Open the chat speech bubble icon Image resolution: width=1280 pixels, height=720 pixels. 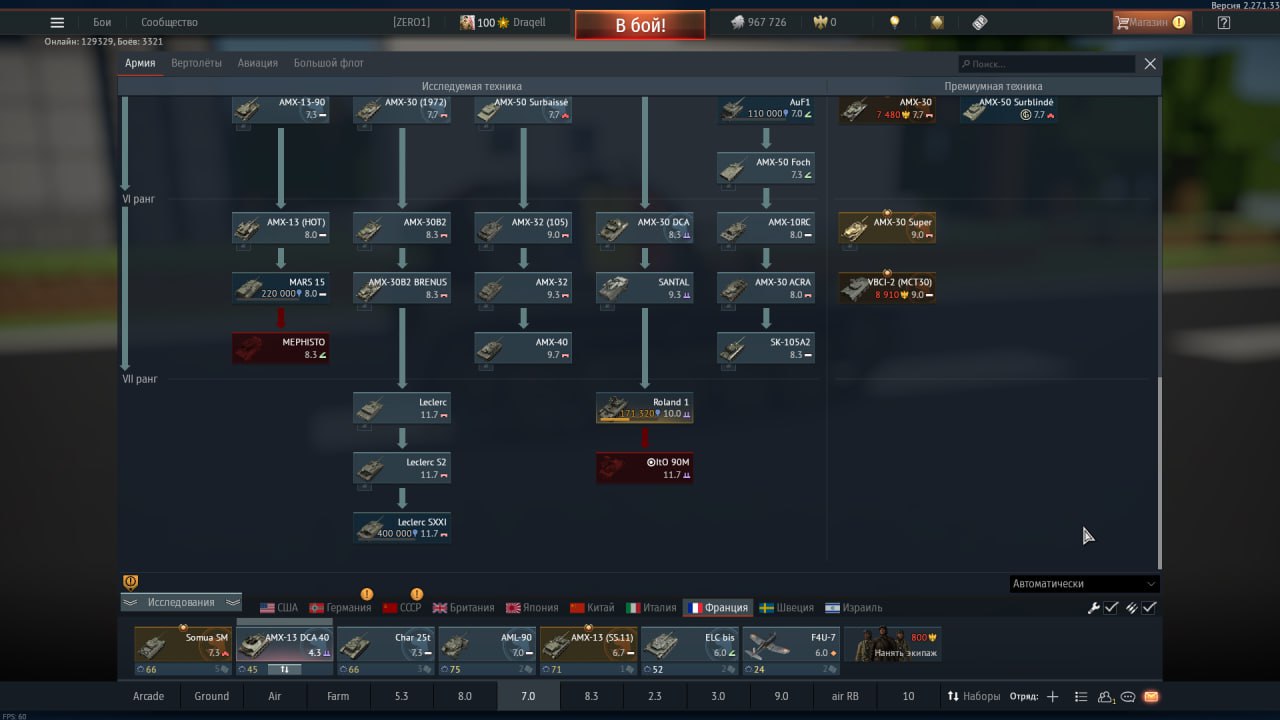(x=1128, y=697)
